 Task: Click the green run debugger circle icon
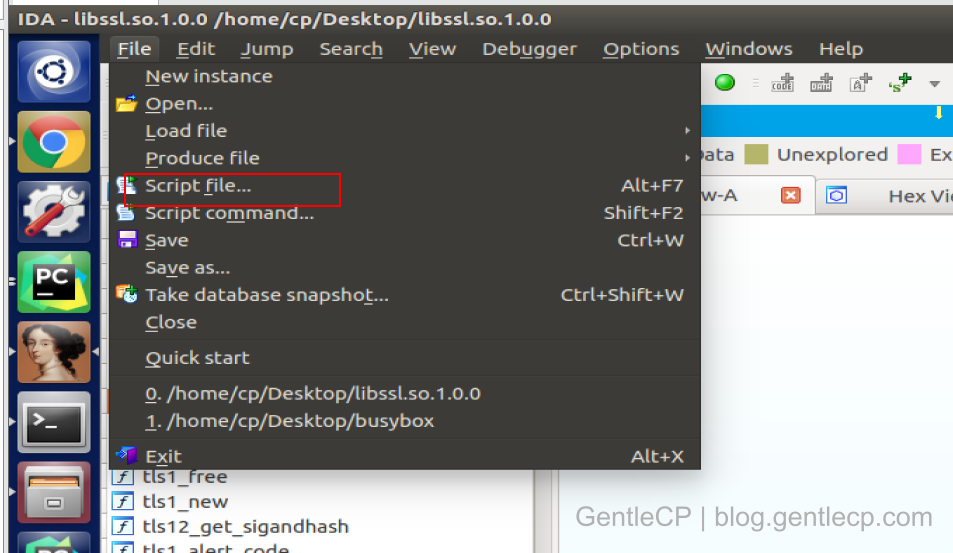pos(724,83)
